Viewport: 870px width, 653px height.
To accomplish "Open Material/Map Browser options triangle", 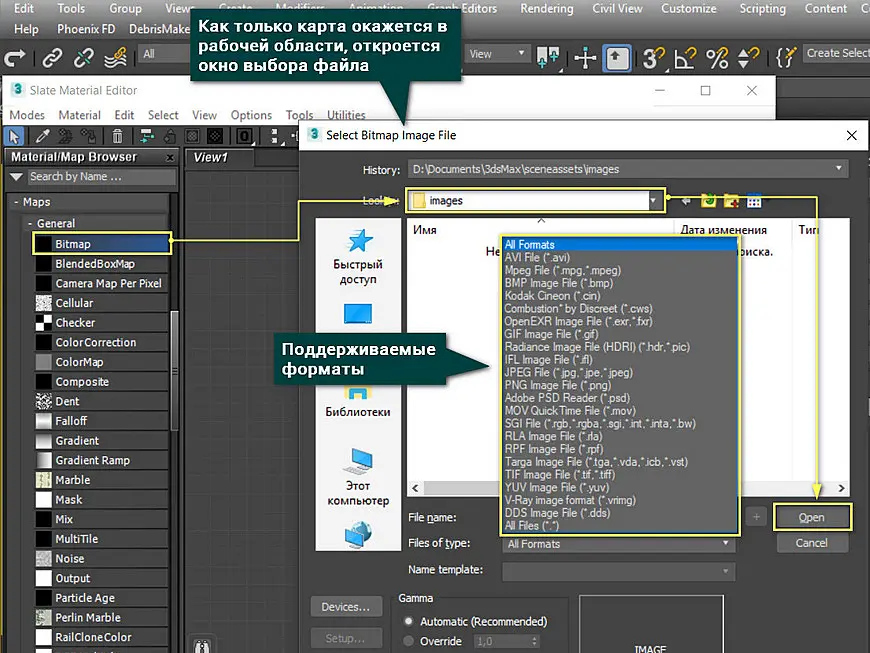I will (x=17, y=176).
